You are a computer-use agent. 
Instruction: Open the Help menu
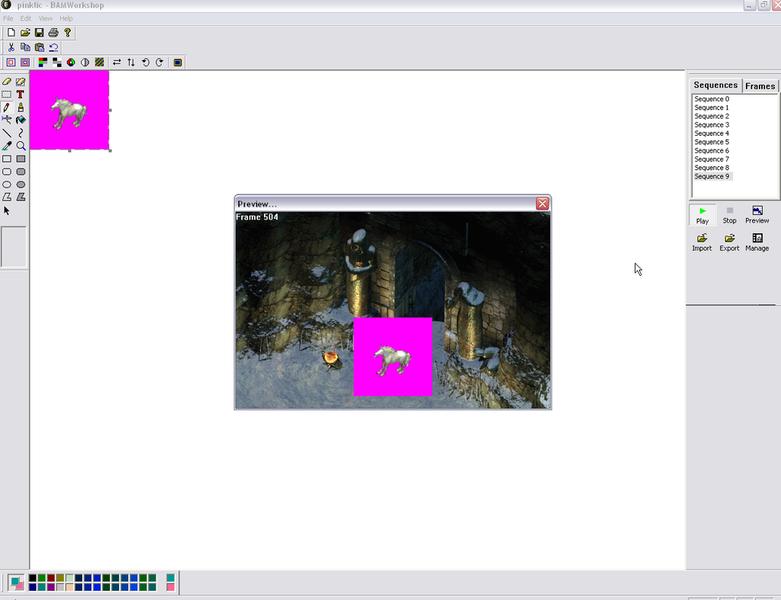click(x=66, y=18)
